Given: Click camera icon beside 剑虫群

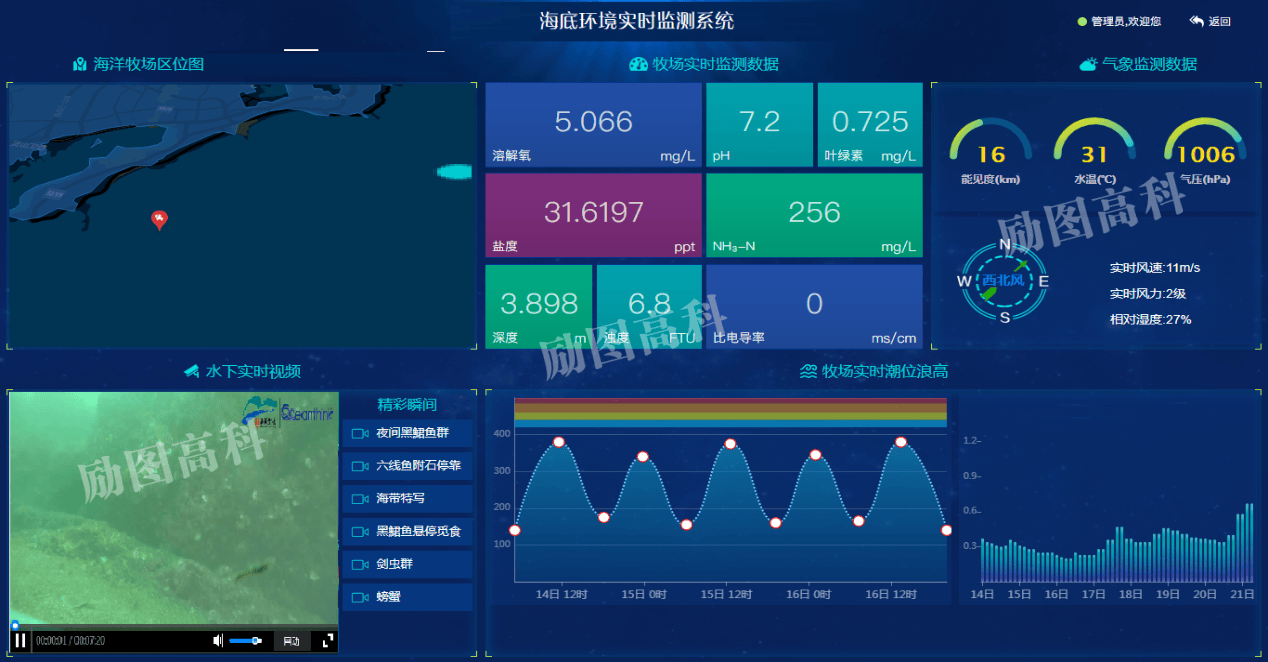Looking at the screenshot, I should click(x=360, y=565).
